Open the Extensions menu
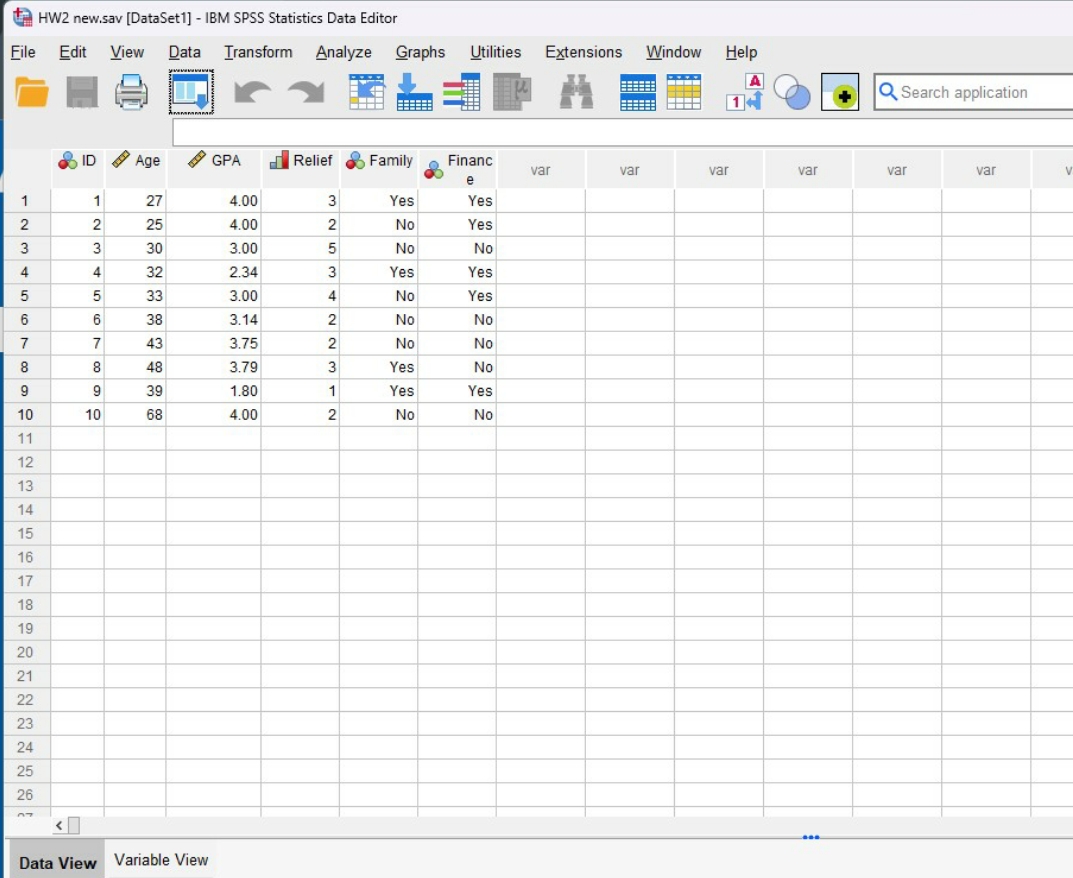The width and height of the screenshot is (1073, 878). (583, 52)
